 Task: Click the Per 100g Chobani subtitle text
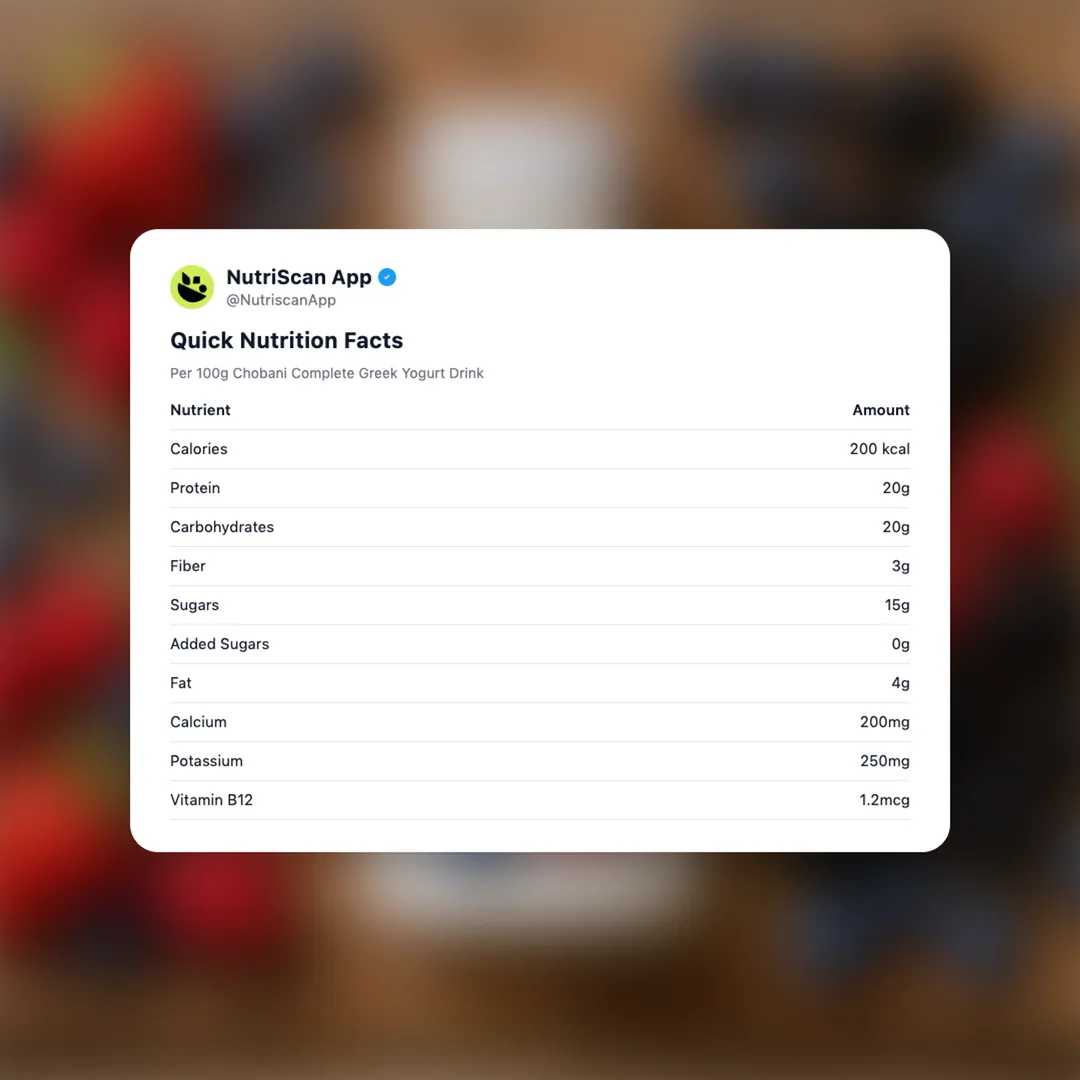click(327, 373)
